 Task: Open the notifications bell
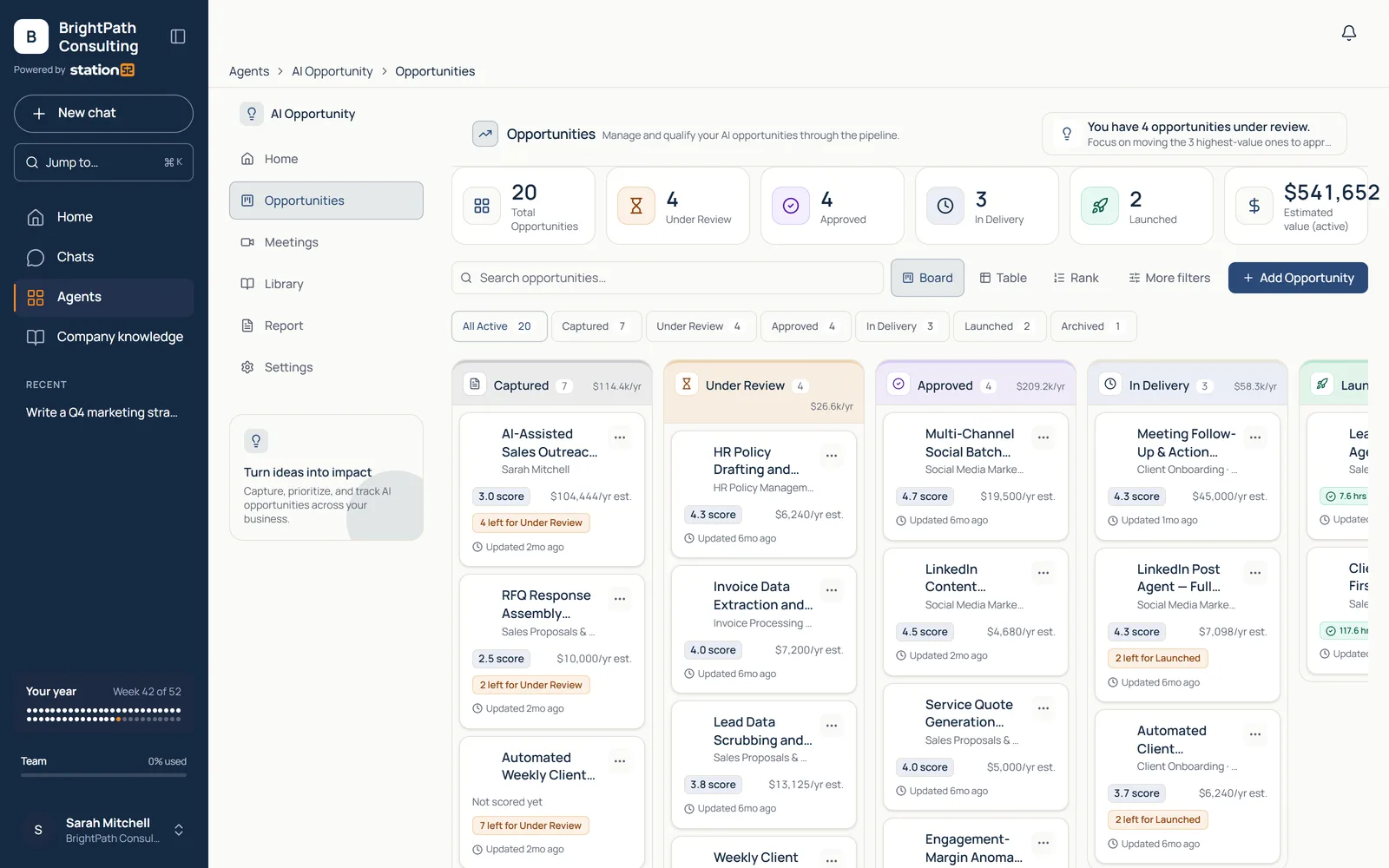coord(1348,33)
